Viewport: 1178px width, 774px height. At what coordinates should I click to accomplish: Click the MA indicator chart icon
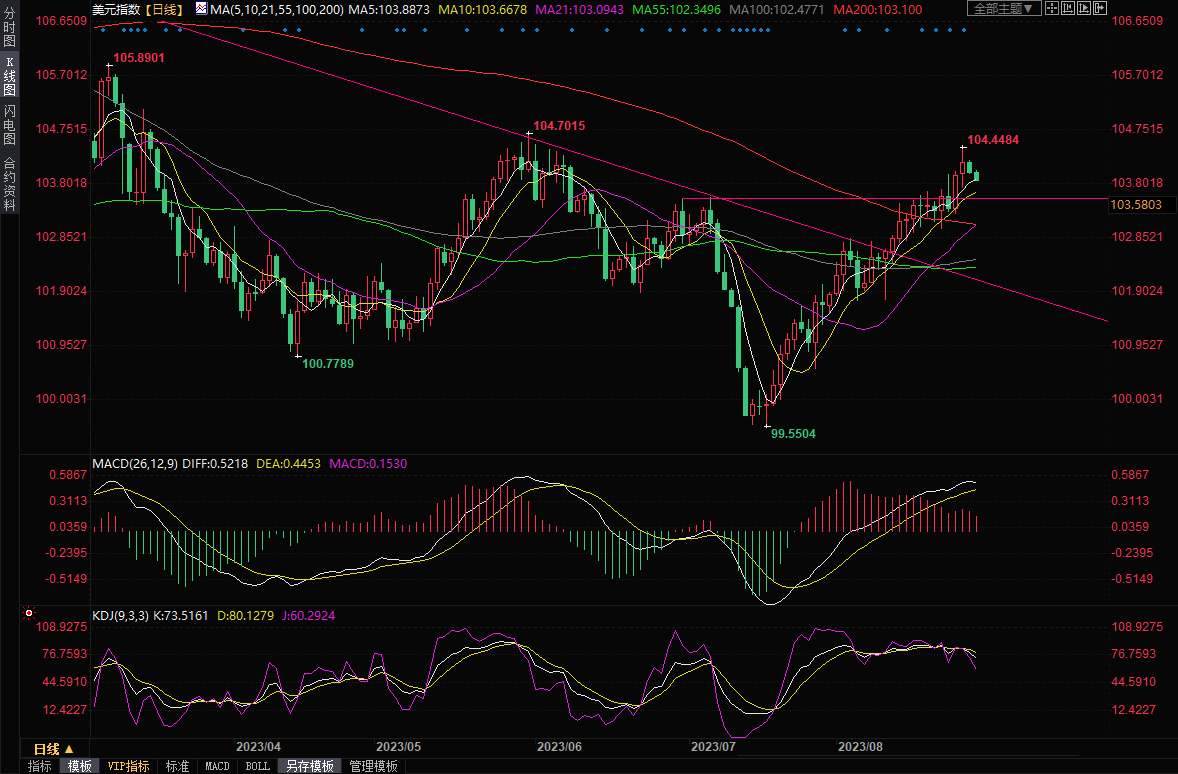coord(202,9)
